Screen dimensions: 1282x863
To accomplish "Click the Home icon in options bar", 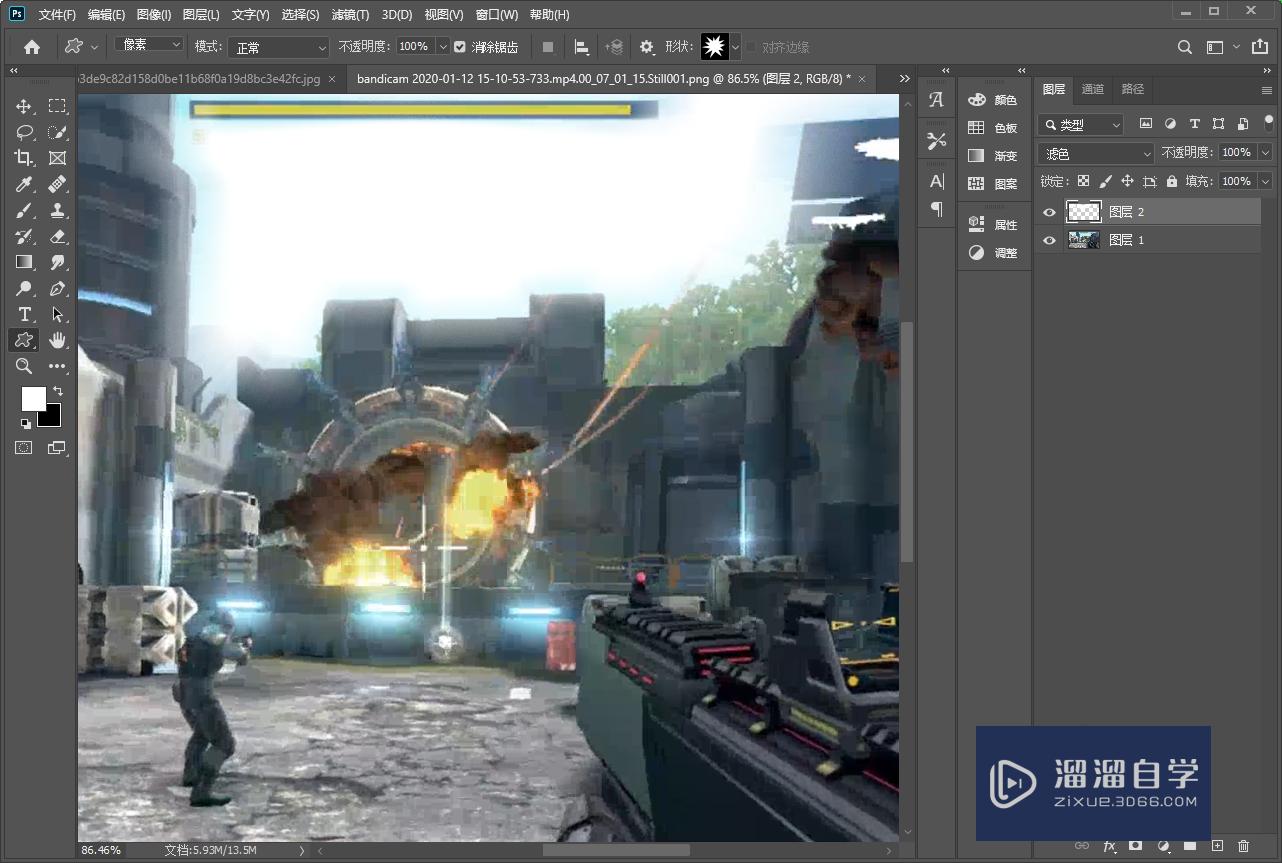I will click(32, 47).
